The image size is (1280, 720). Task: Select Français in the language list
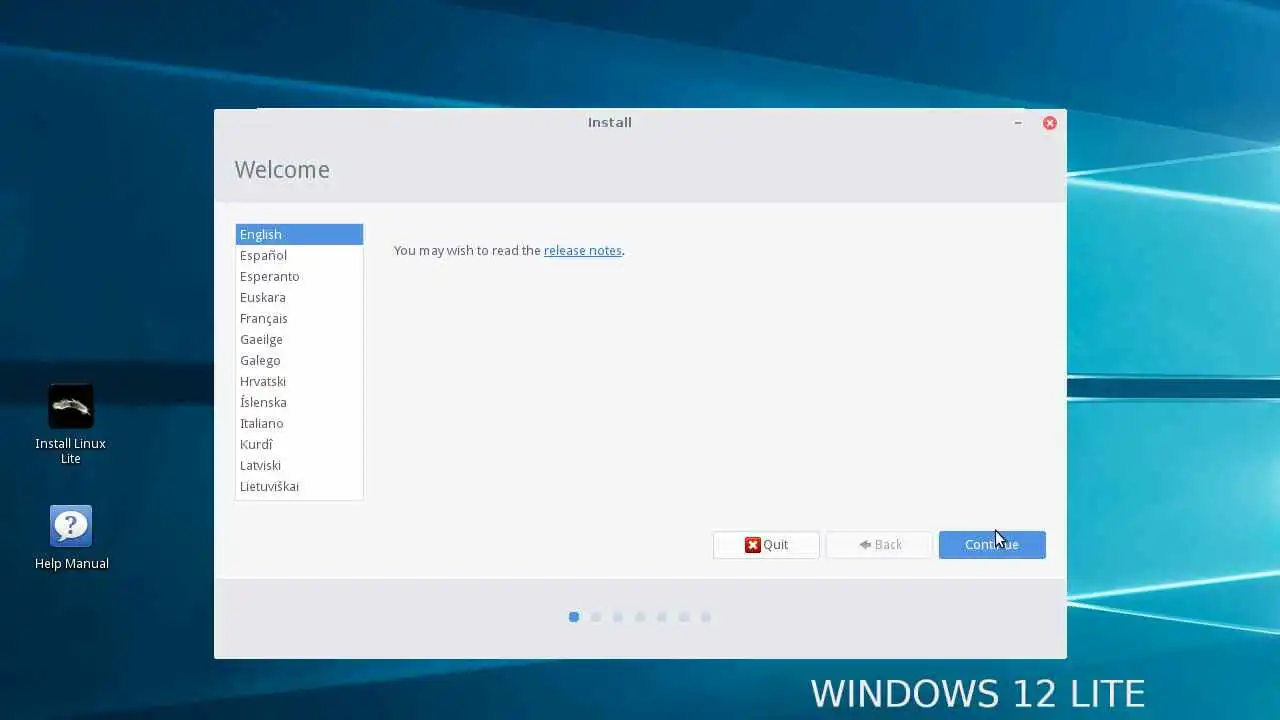299,318
